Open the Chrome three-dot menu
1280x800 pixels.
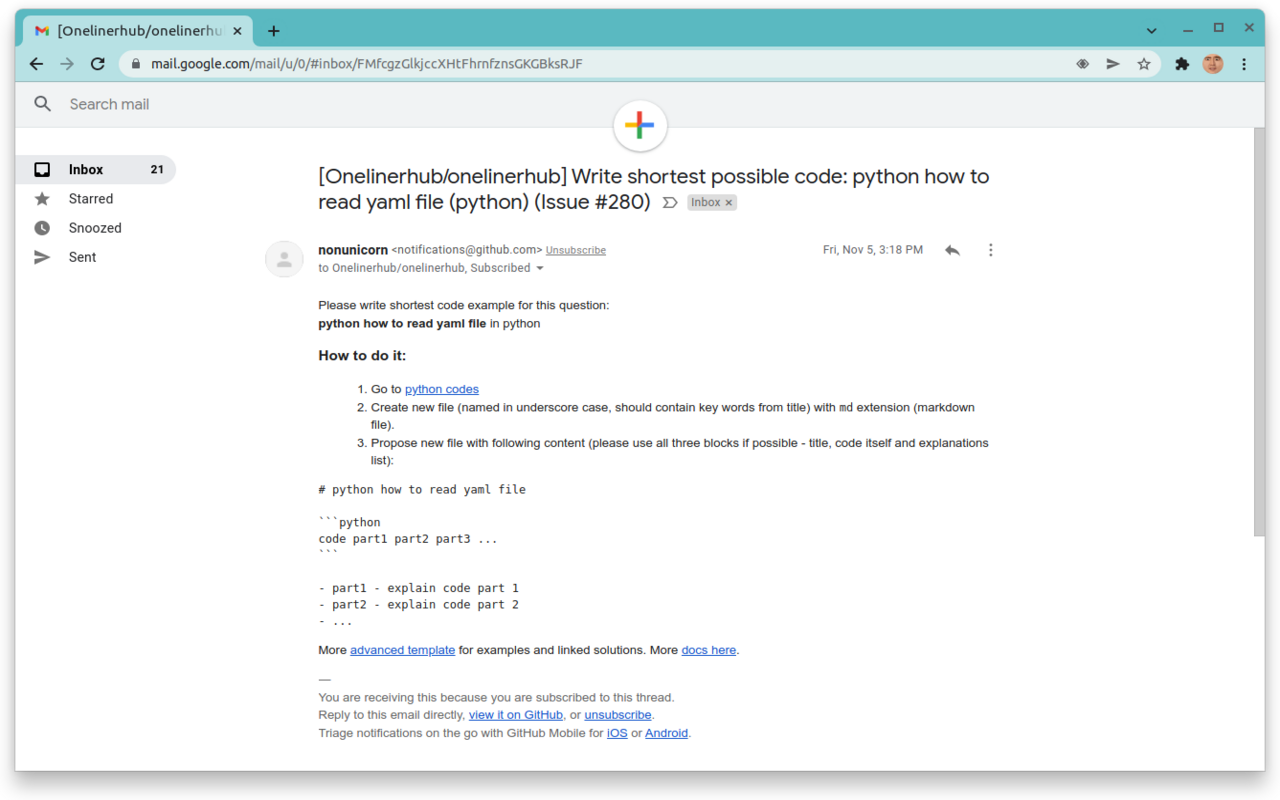click(x=1244, y=64)
